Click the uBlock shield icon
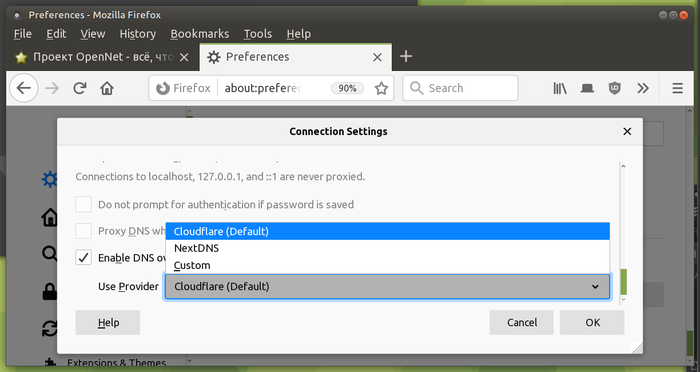700x372 pixels. [x=615, y=88]
